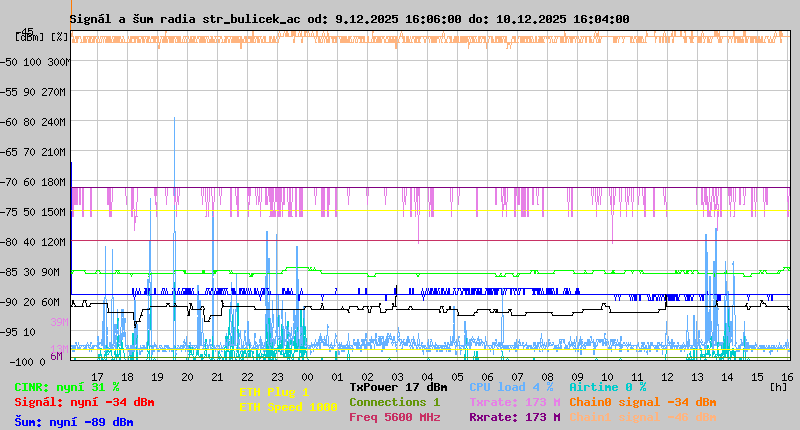Screen dimensions: 800x430
Task: Click the Connections 1 legend label
Action: click(x=394, y=402)
